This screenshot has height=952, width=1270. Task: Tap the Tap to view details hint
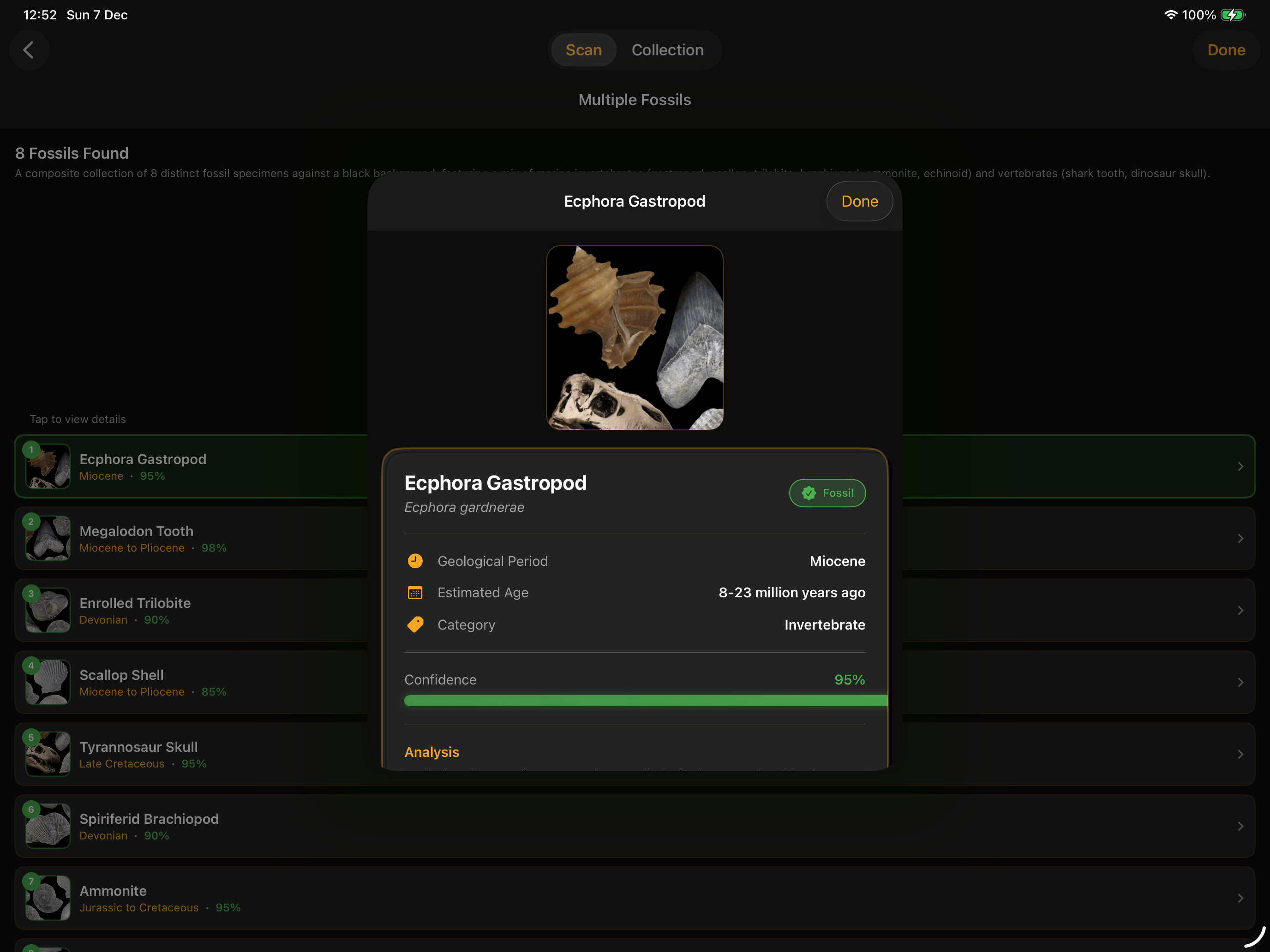click(78, 419)
